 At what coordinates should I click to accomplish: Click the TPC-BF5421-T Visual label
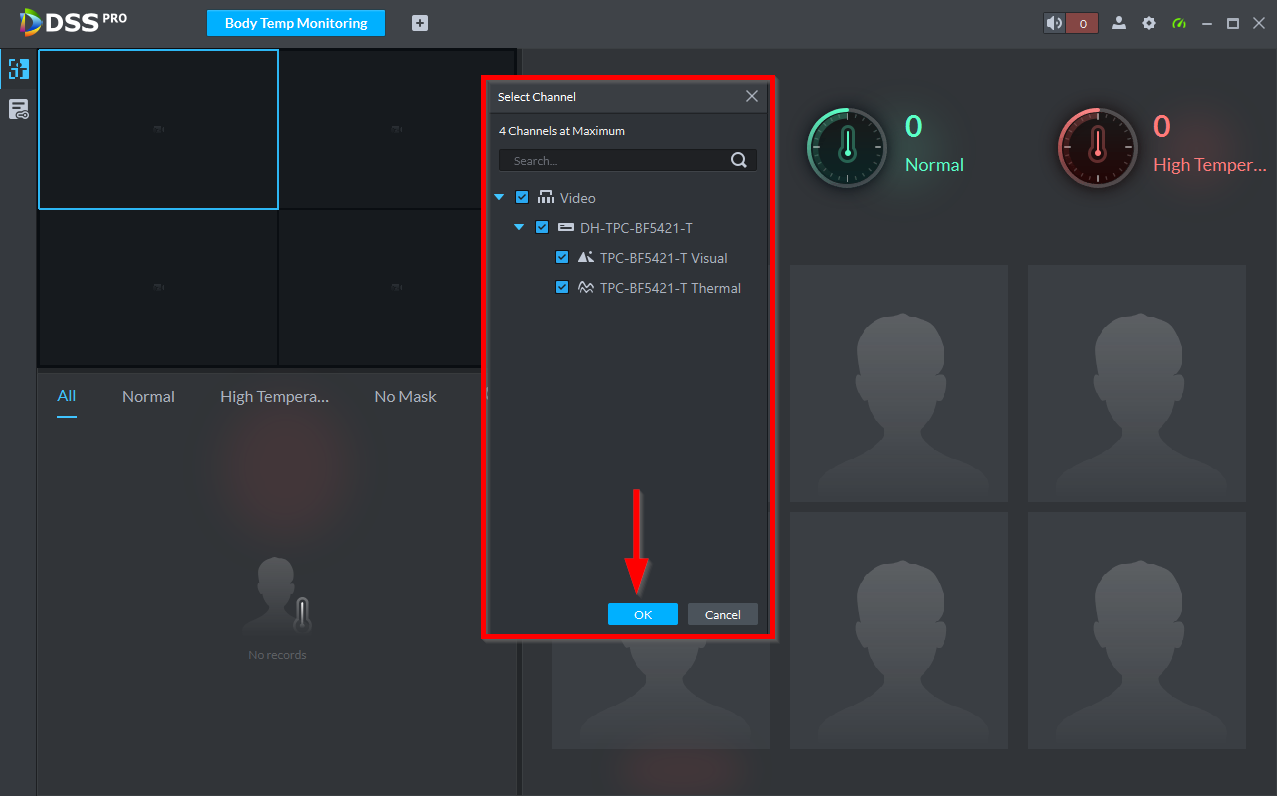(663, 258)
